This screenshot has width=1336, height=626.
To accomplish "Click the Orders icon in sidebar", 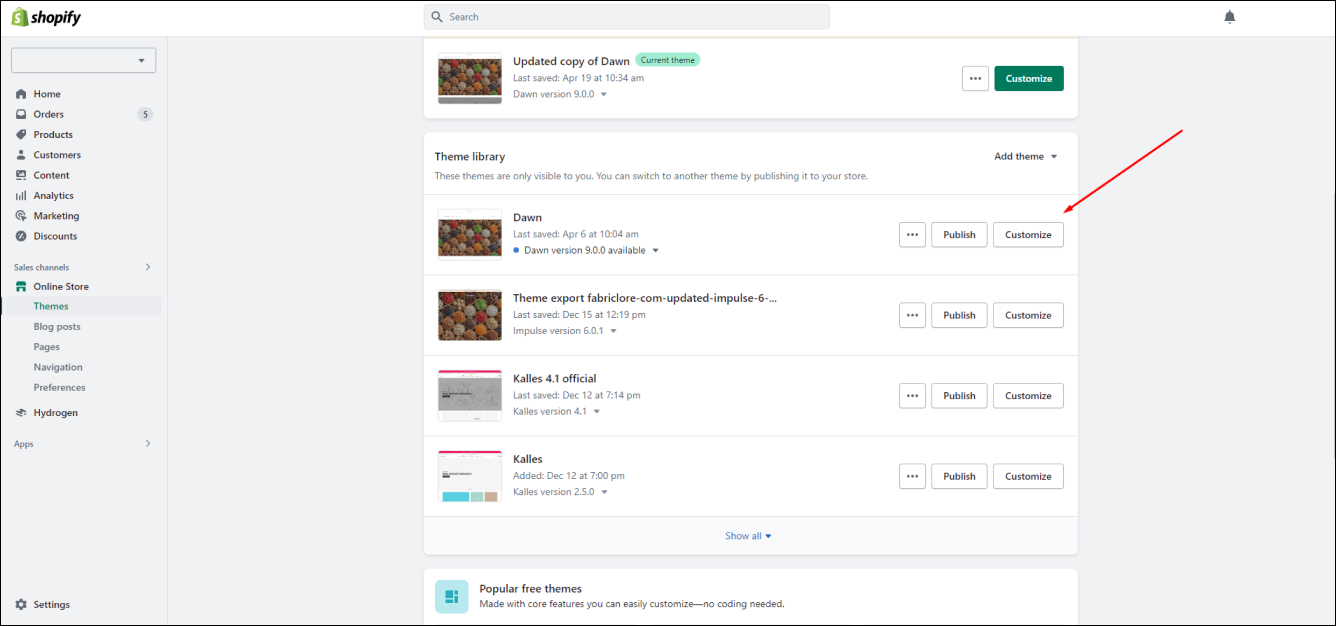I will point(22,114).
